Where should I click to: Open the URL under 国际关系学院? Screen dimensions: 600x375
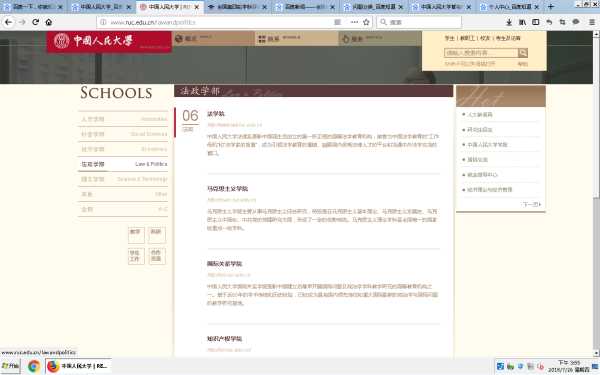[x=229, y=275]
